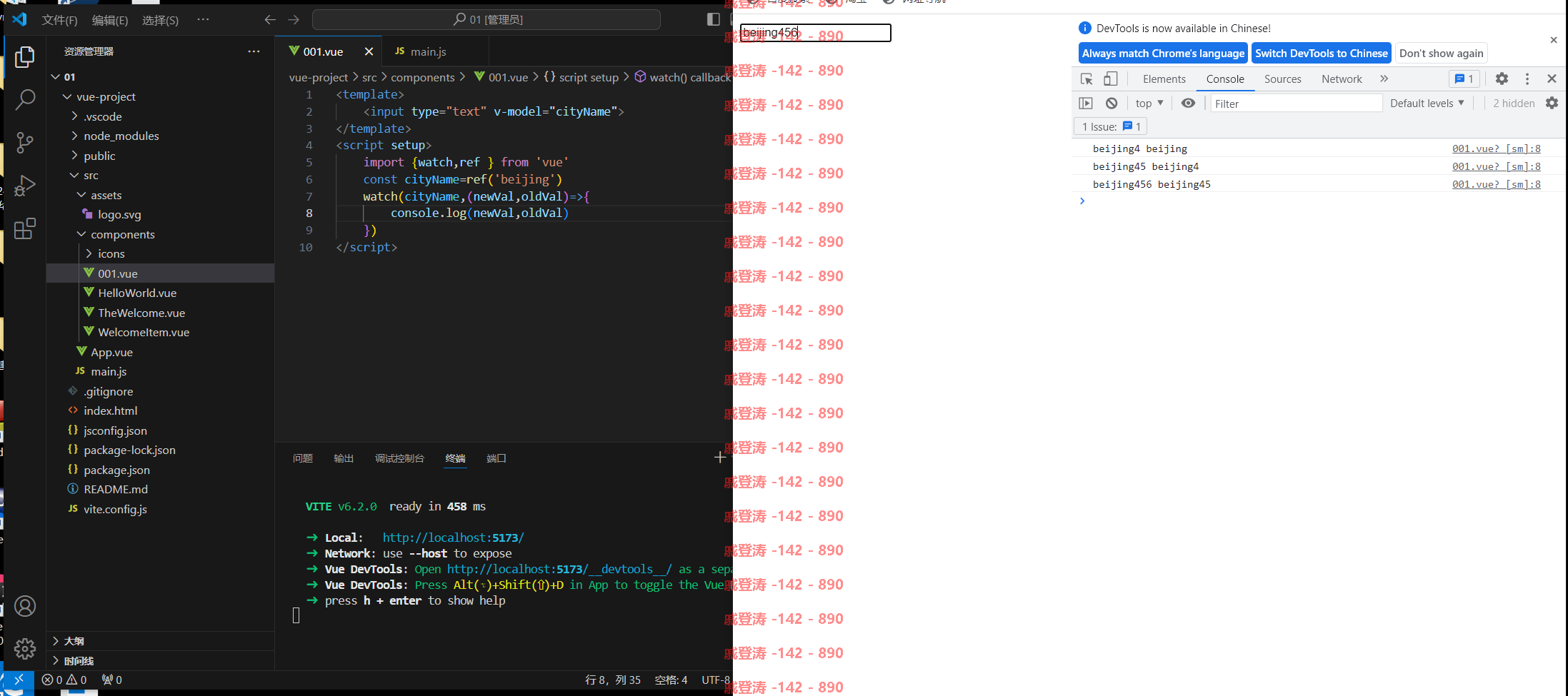
Task: Clear the DevTools console
Action: click(x=1112, y=104)
